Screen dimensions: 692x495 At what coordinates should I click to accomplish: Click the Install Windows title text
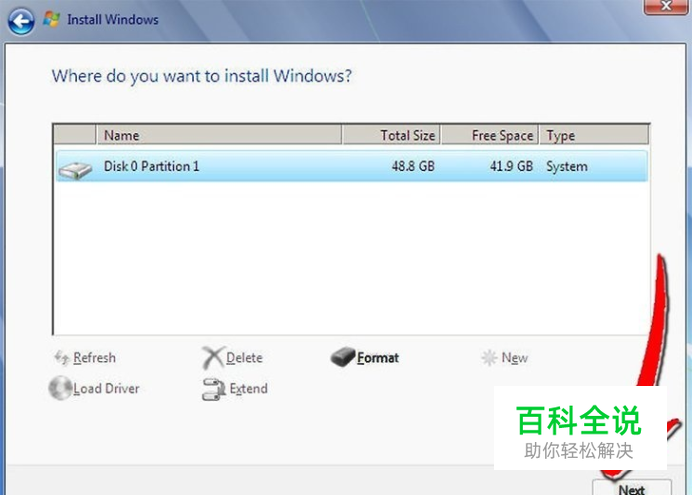click(x=113, y=19)
